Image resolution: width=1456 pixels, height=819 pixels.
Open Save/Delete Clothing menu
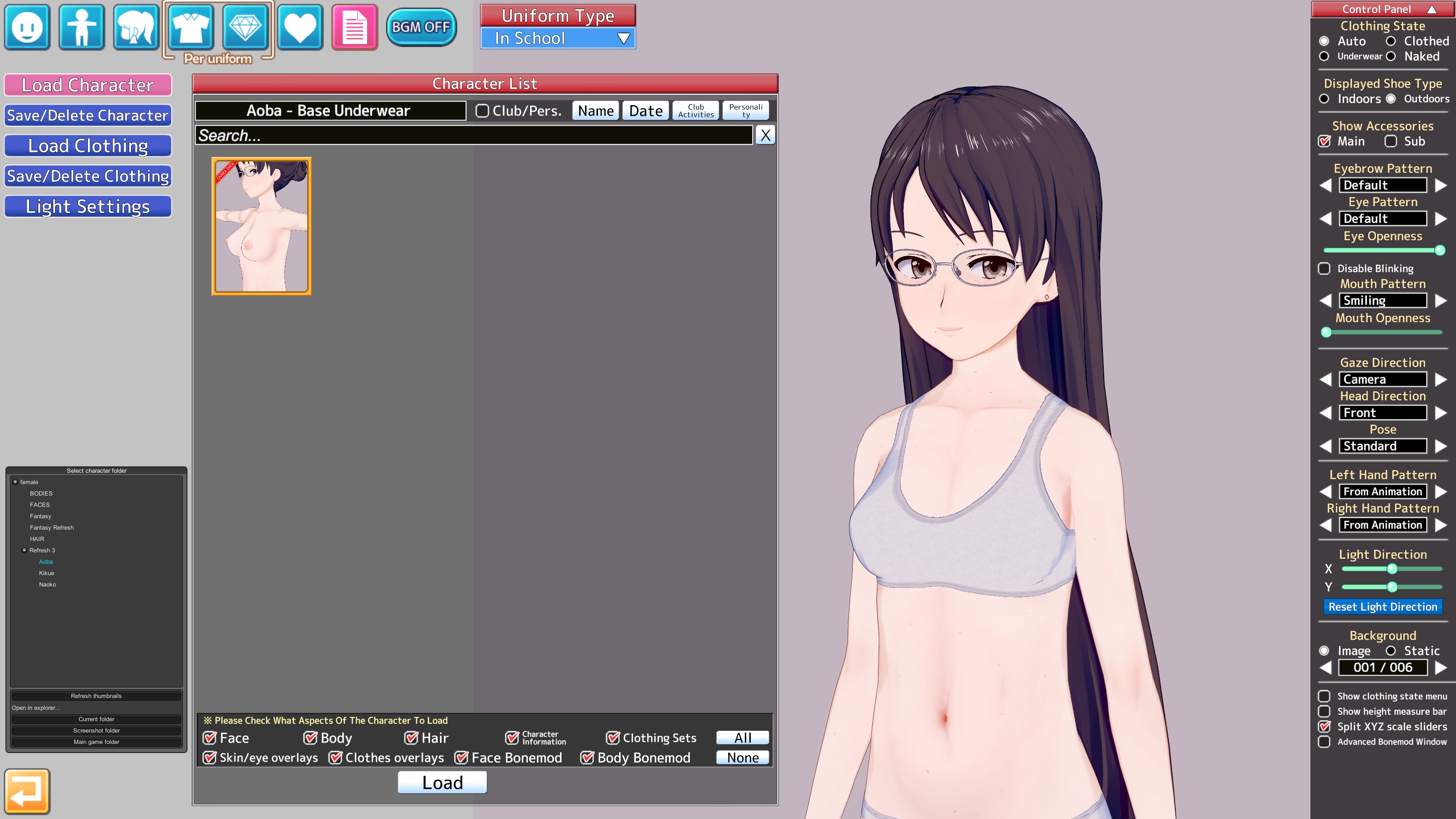[88, 177]
